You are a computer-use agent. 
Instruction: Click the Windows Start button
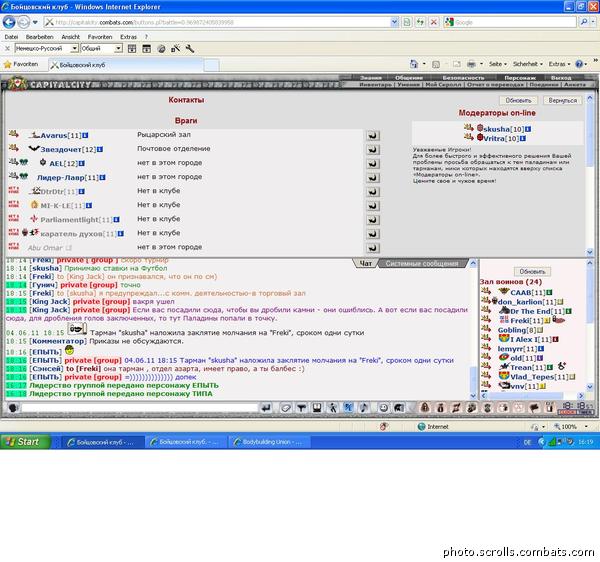25,442
